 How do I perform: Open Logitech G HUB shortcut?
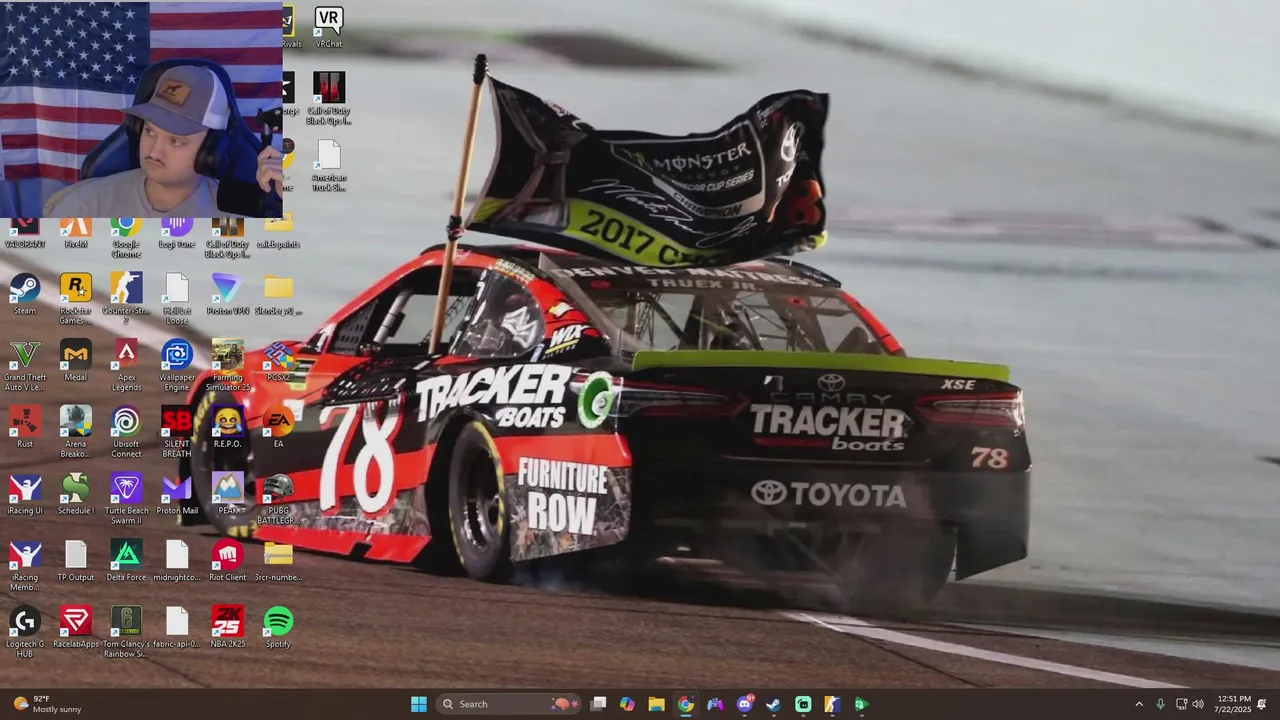pyautogui.click(x=25, y=632)
